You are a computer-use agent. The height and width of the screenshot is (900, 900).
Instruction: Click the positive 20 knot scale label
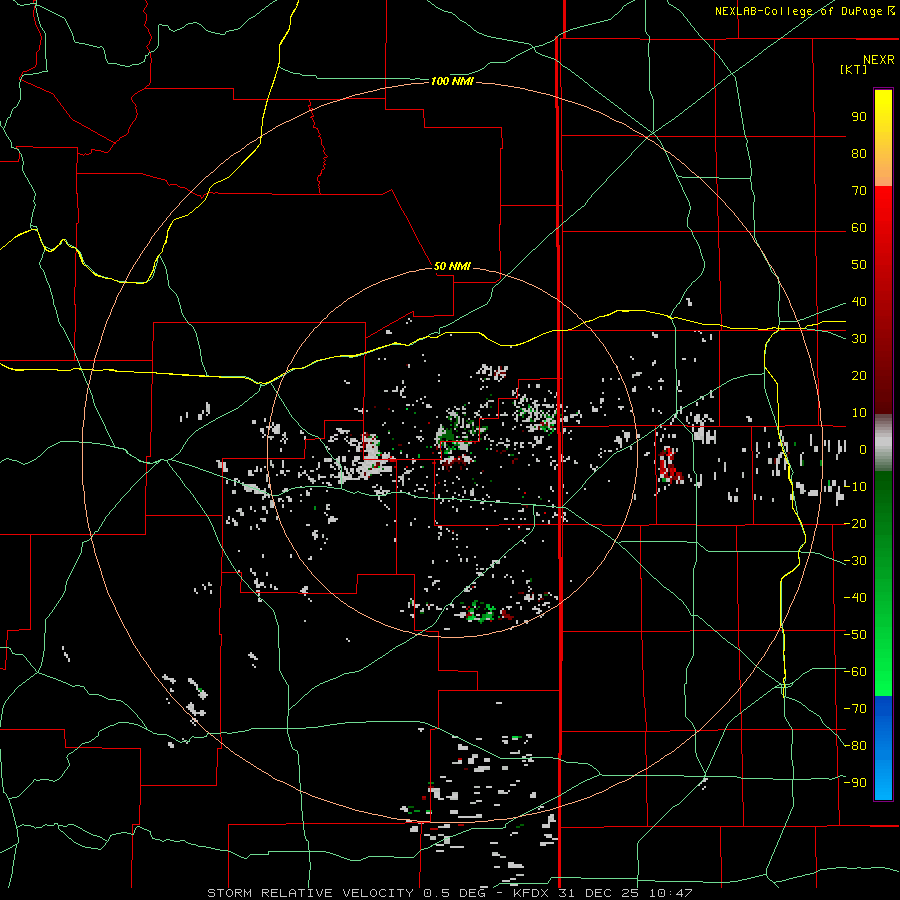pos(859,376)
